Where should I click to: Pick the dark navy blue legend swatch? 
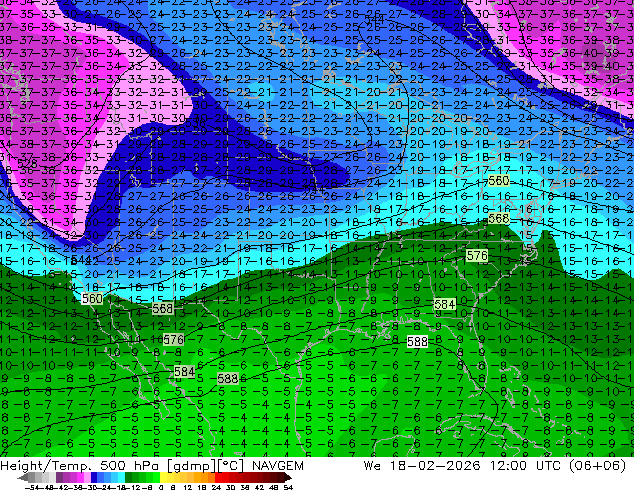94,477
